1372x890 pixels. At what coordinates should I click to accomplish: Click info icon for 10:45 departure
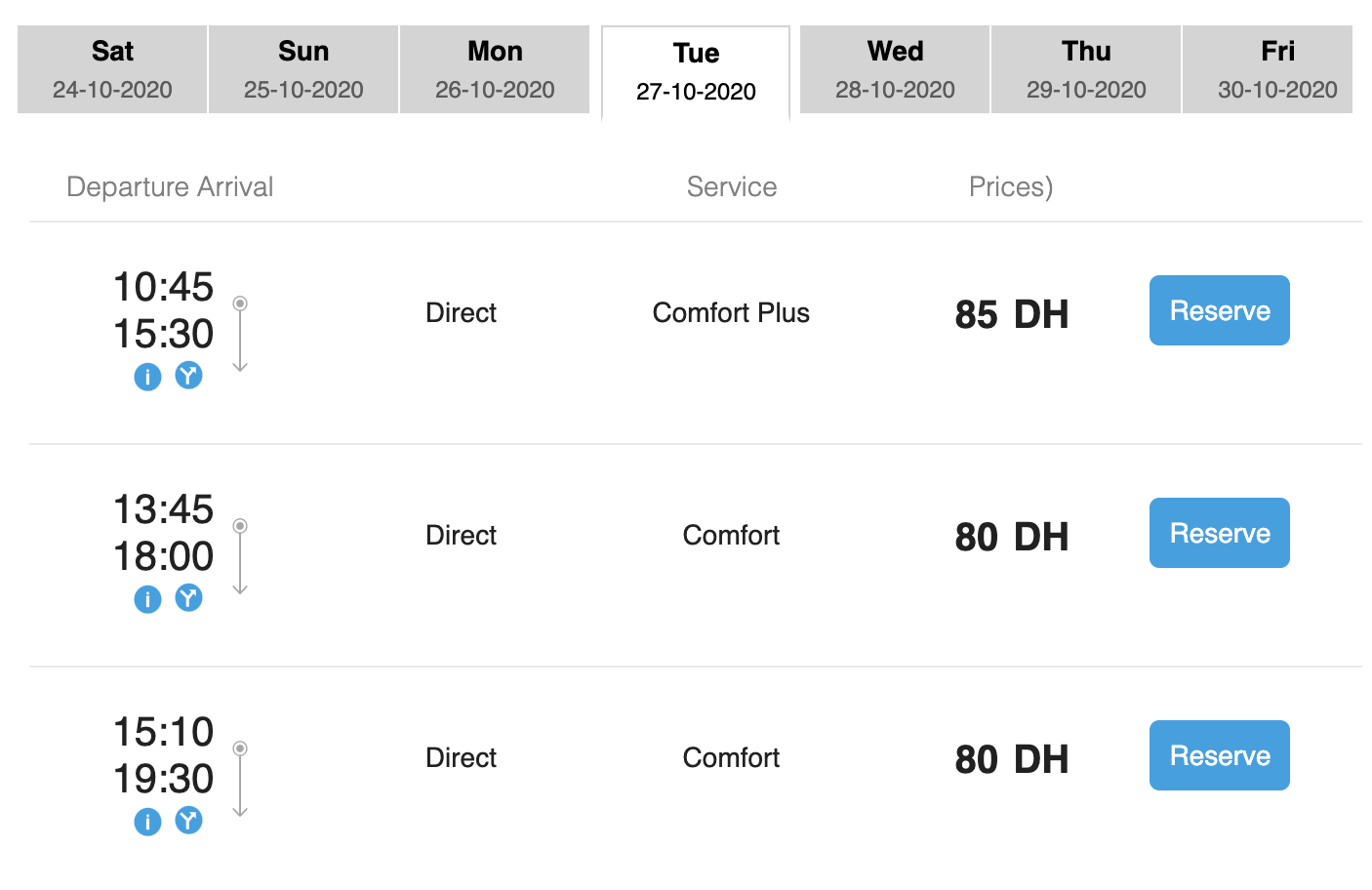tap(147, 377)
